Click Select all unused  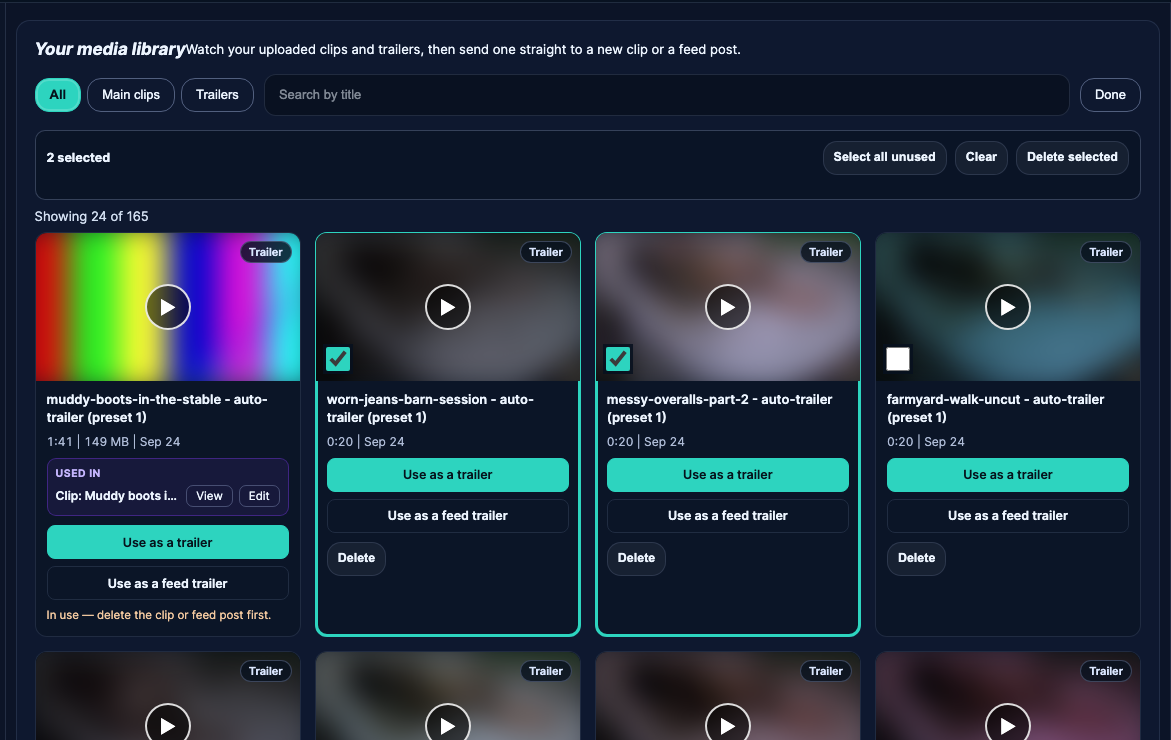click(x=884, y=158)
